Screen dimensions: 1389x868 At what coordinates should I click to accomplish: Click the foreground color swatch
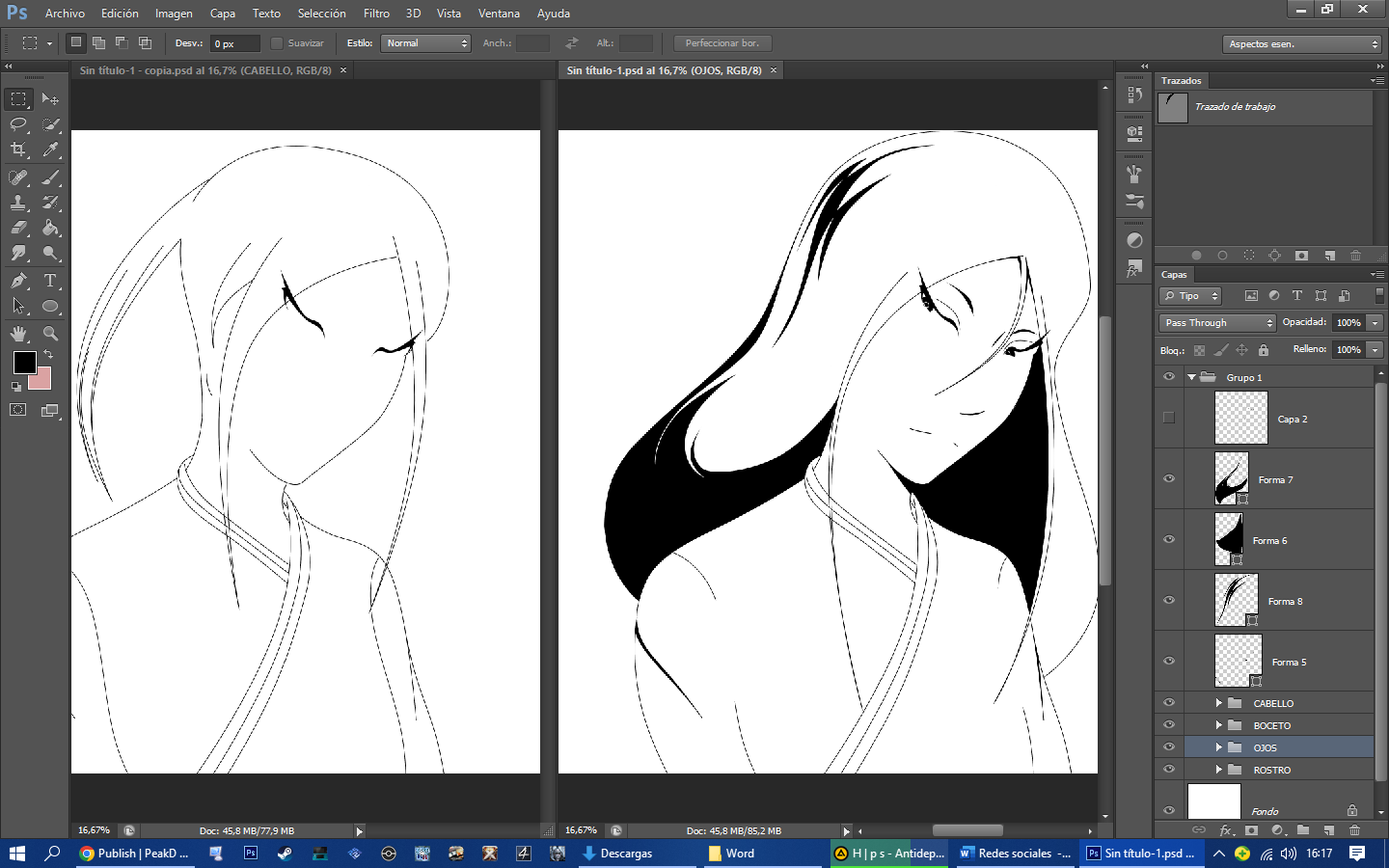coord(24,362)
